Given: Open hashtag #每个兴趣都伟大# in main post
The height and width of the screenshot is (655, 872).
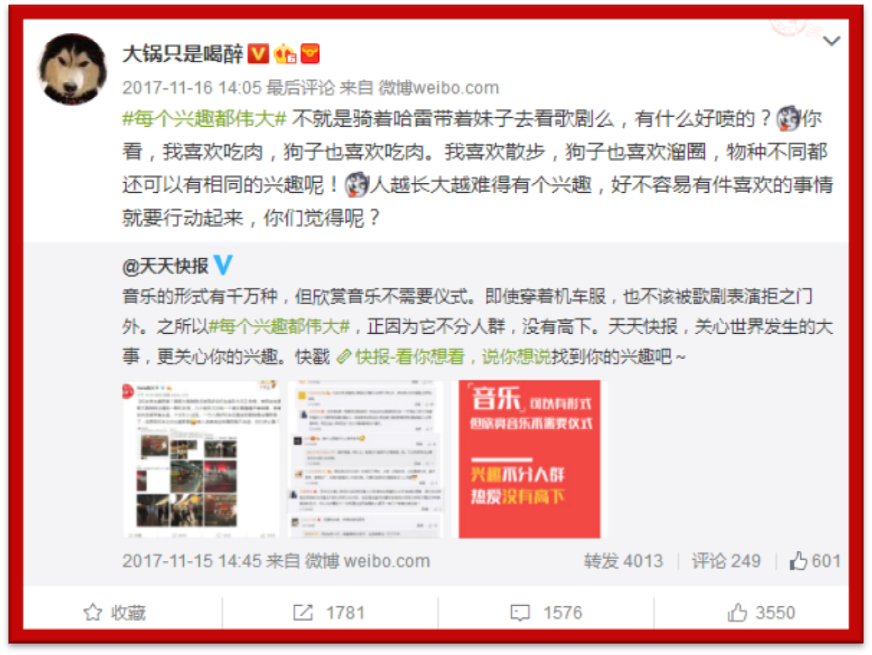Looking at the screenshot, I should (204, 118).
